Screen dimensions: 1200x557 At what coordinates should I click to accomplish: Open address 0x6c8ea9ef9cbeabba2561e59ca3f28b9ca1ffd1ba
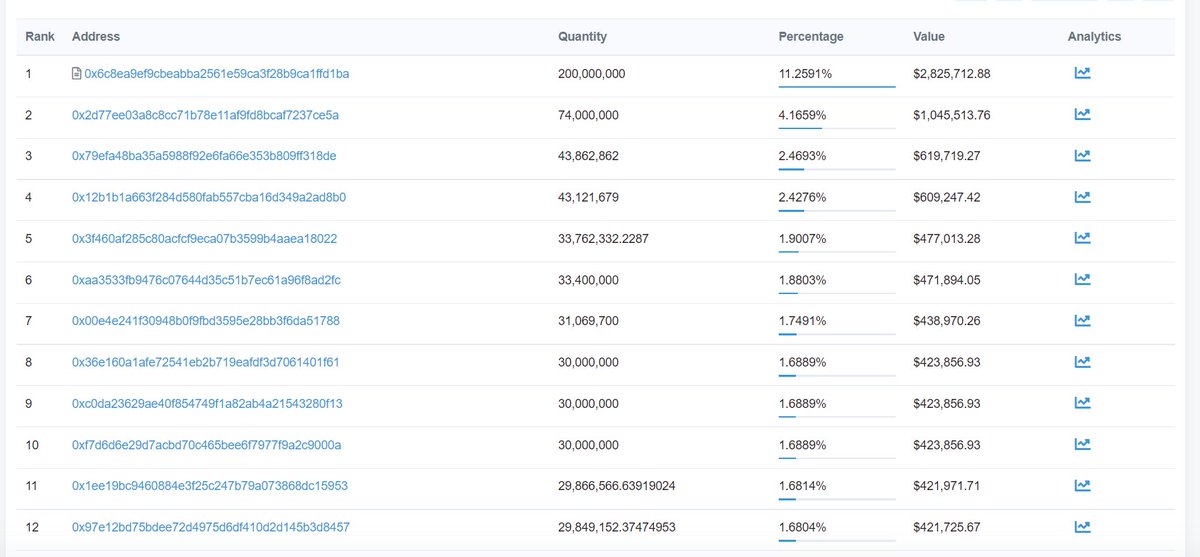(x=216, y=74)
